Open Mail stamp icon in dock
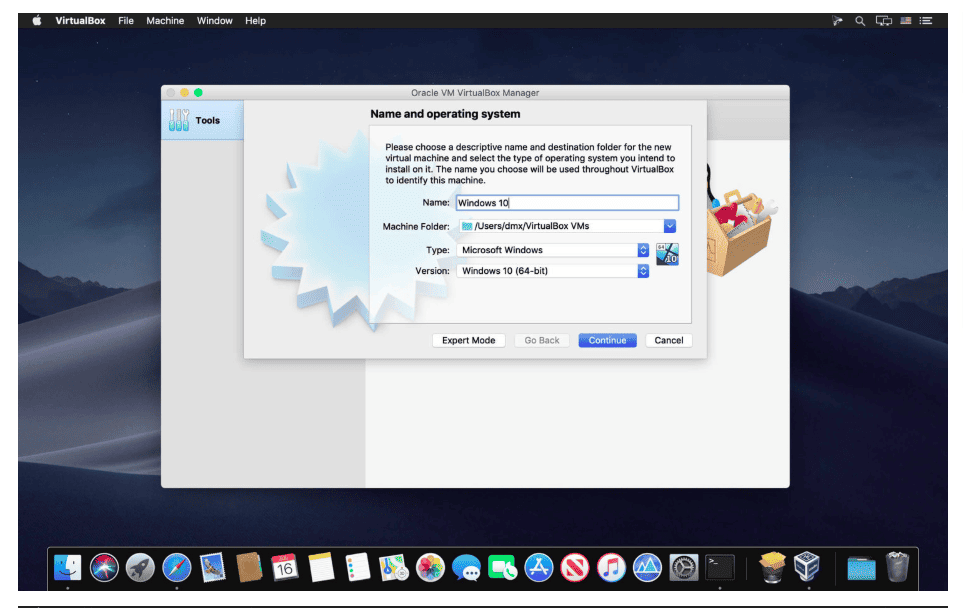Viewport: 963px width, 608px height. [213, 567]
